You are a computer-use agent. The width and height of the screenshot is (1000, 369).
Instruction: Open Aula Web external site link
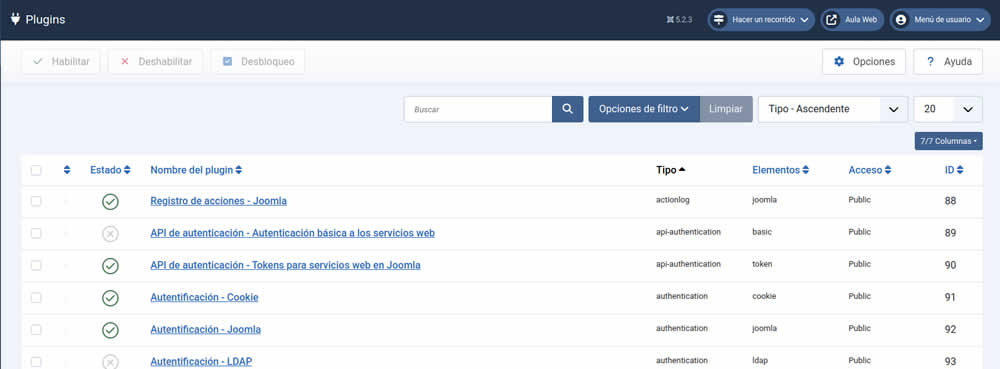pyautogui.click(x=852, y=20)
